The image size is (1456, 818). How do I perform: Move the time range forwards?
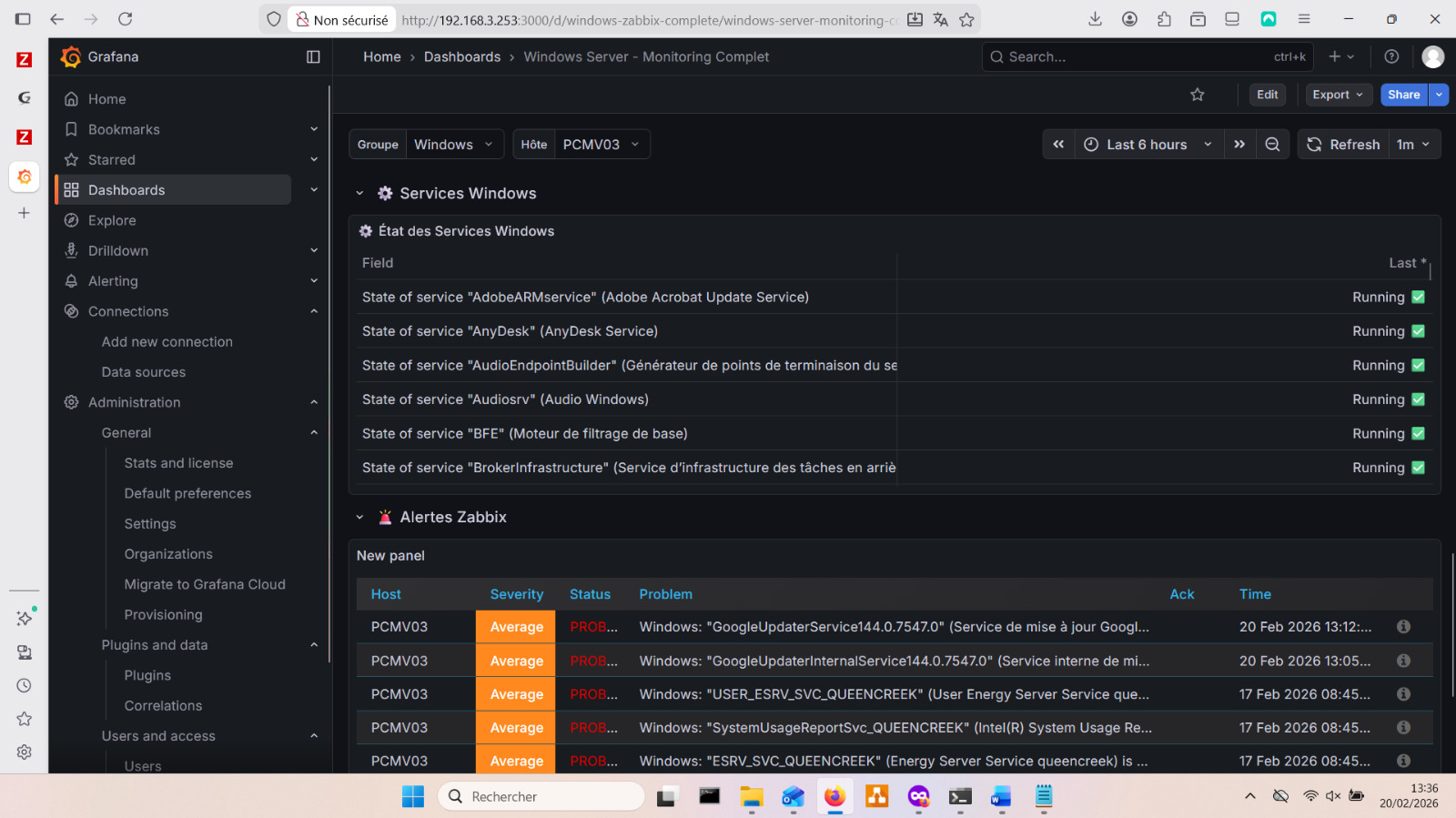[x=1239, y=145]
